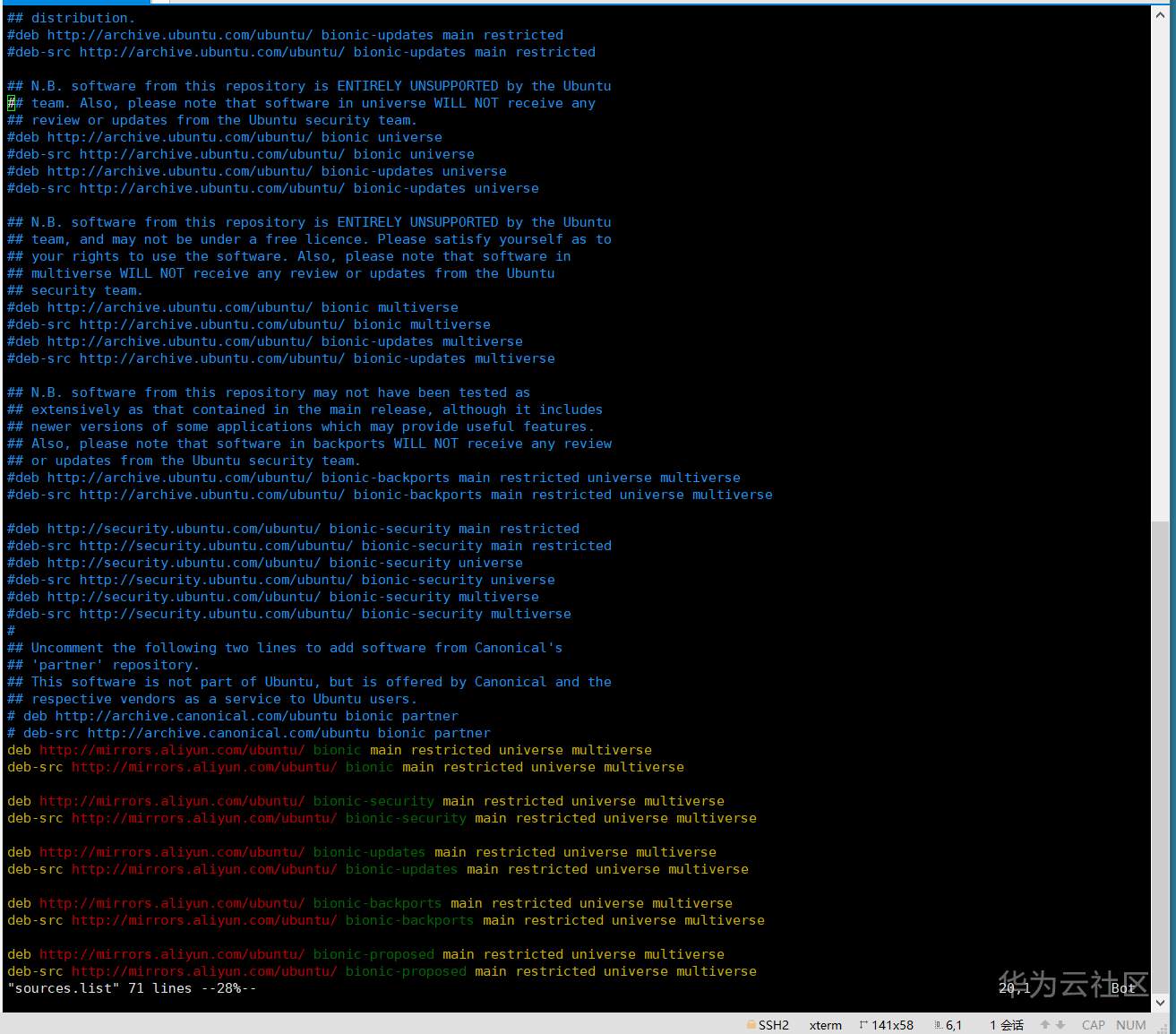
Task: Click the "# deb-src" canonical.com bionic partner line
Action: coord(249,733)
